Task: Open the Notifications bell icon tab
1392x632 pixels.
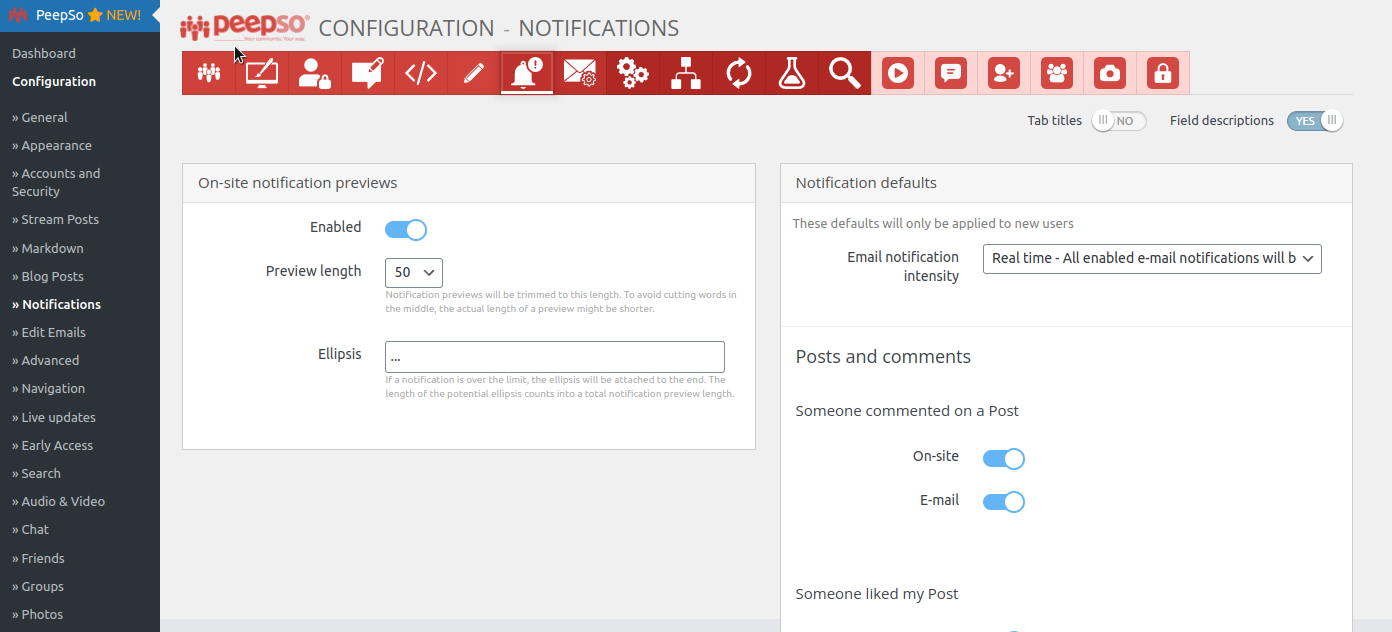Action: pyautogui.click(x=527, y=73)
